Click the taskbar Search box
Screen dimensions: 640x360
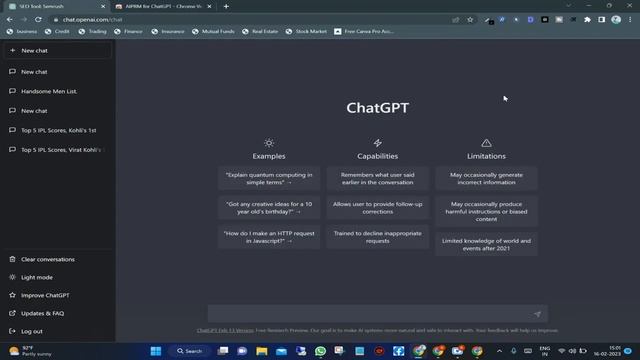coord(190,351)
